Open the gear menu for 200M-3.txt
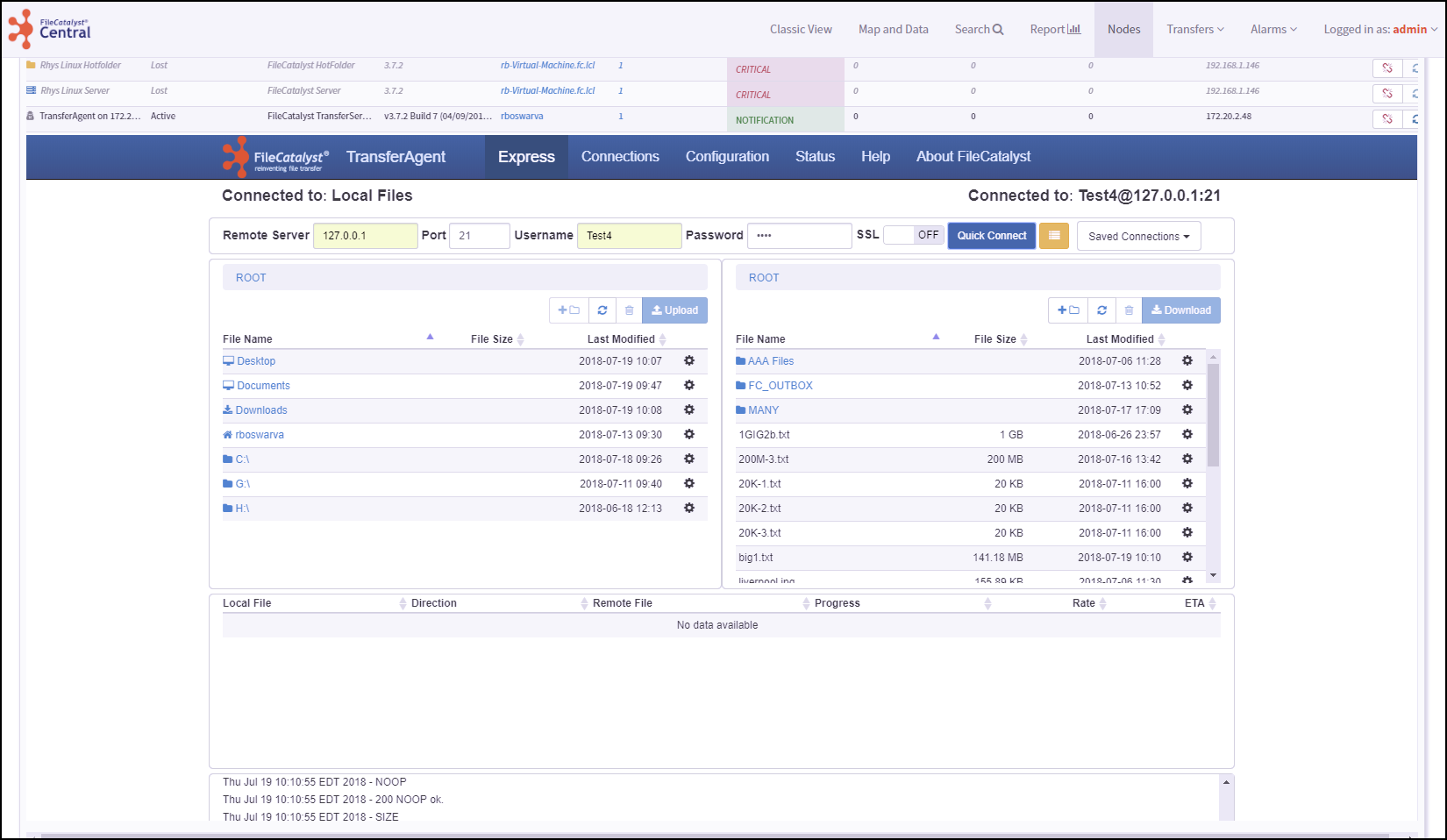 [1187, 459]
